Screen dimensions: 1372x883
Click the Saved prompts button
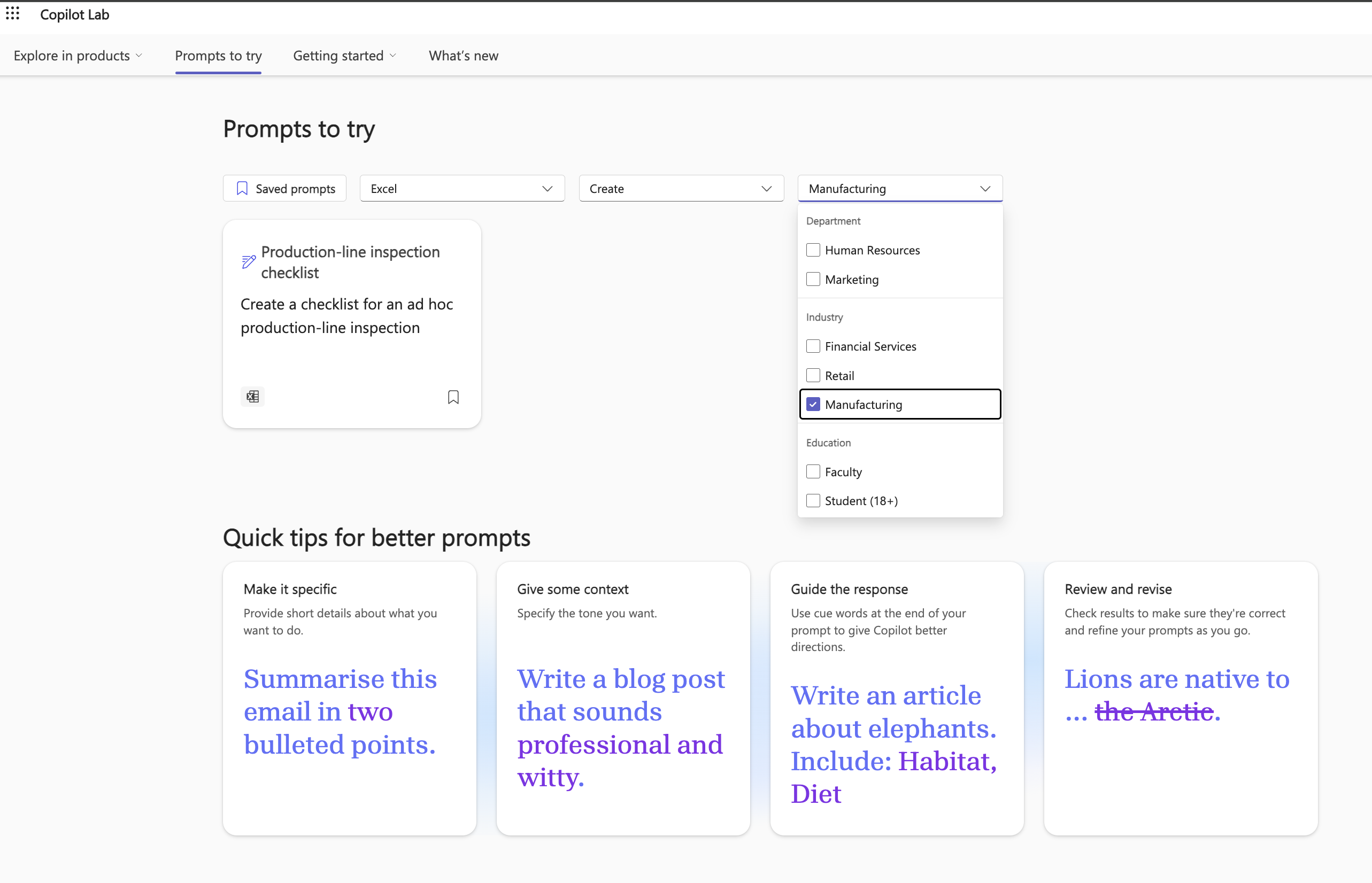click(284, 189)
